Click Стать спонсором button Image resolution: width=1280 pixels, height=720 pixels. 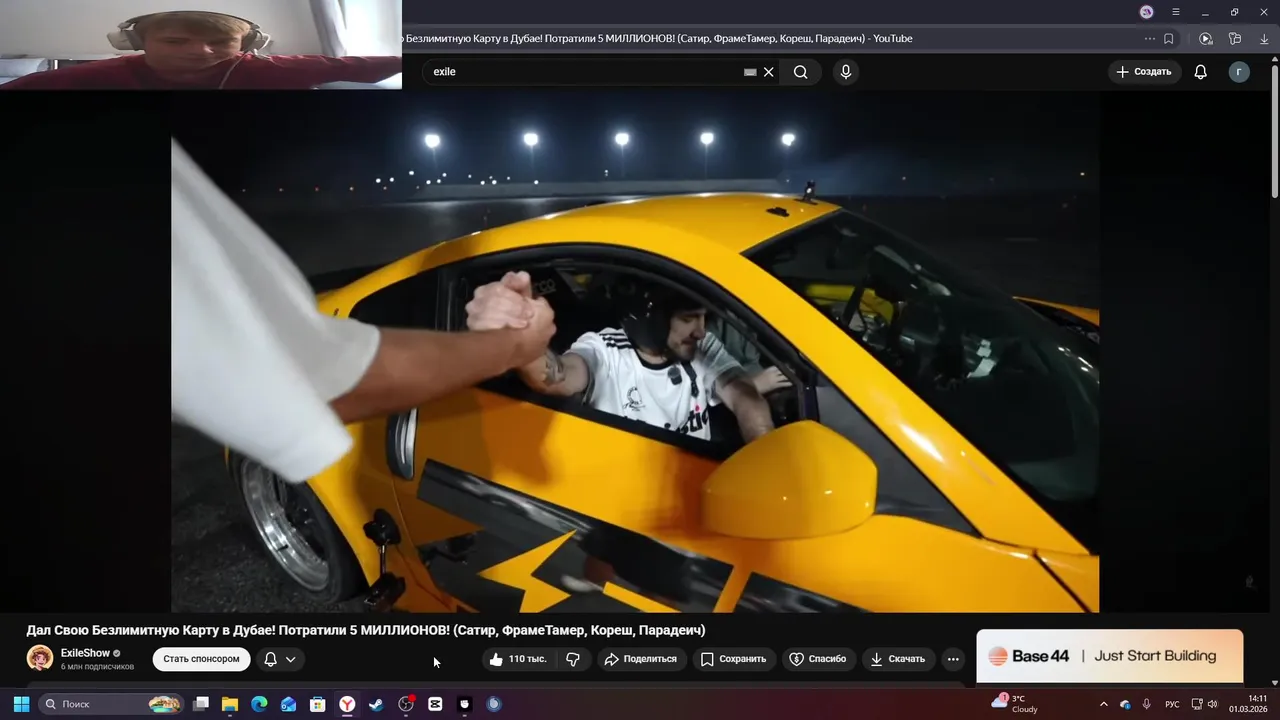tap(201, 659)
